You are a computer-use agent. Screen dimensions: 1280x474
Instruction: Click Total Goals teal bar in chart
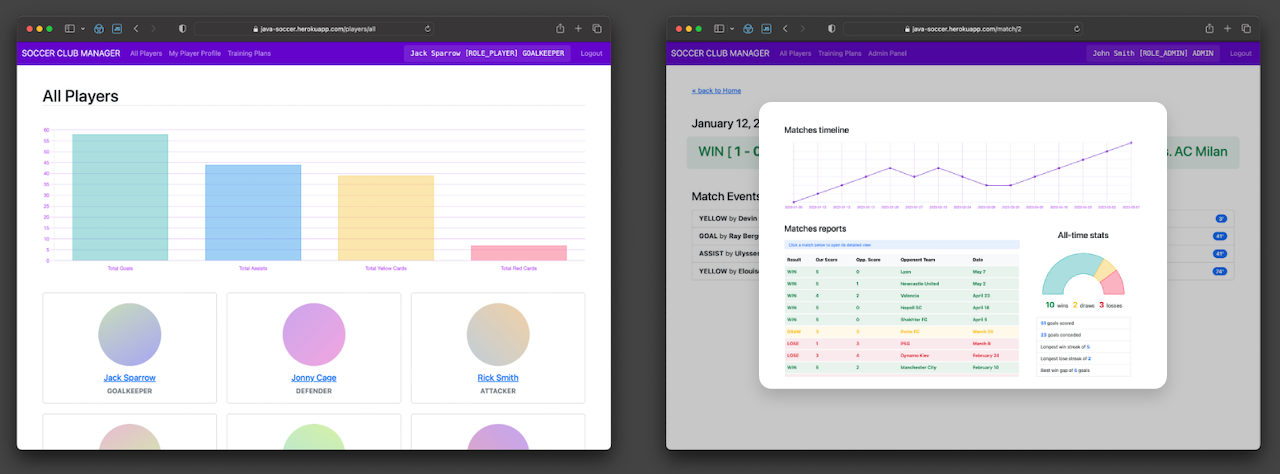click(x=120, y=197)
